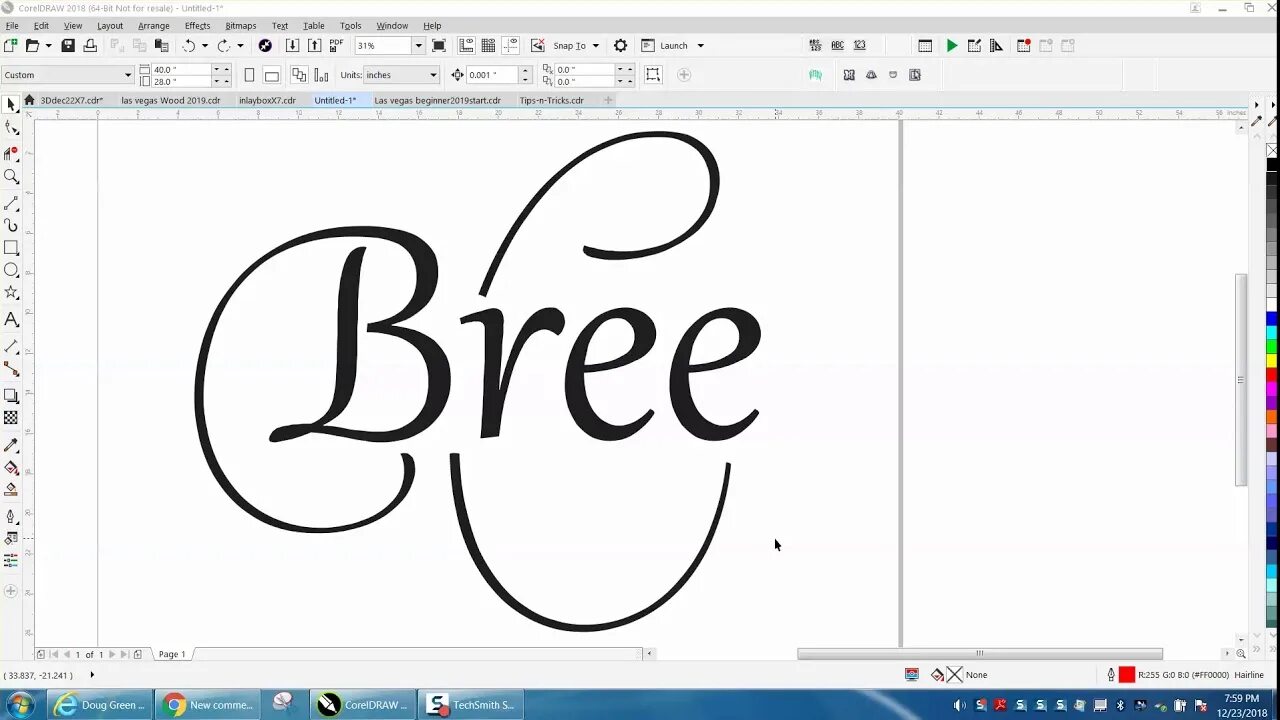Select the Smart Fill tool

click(11, 490)
